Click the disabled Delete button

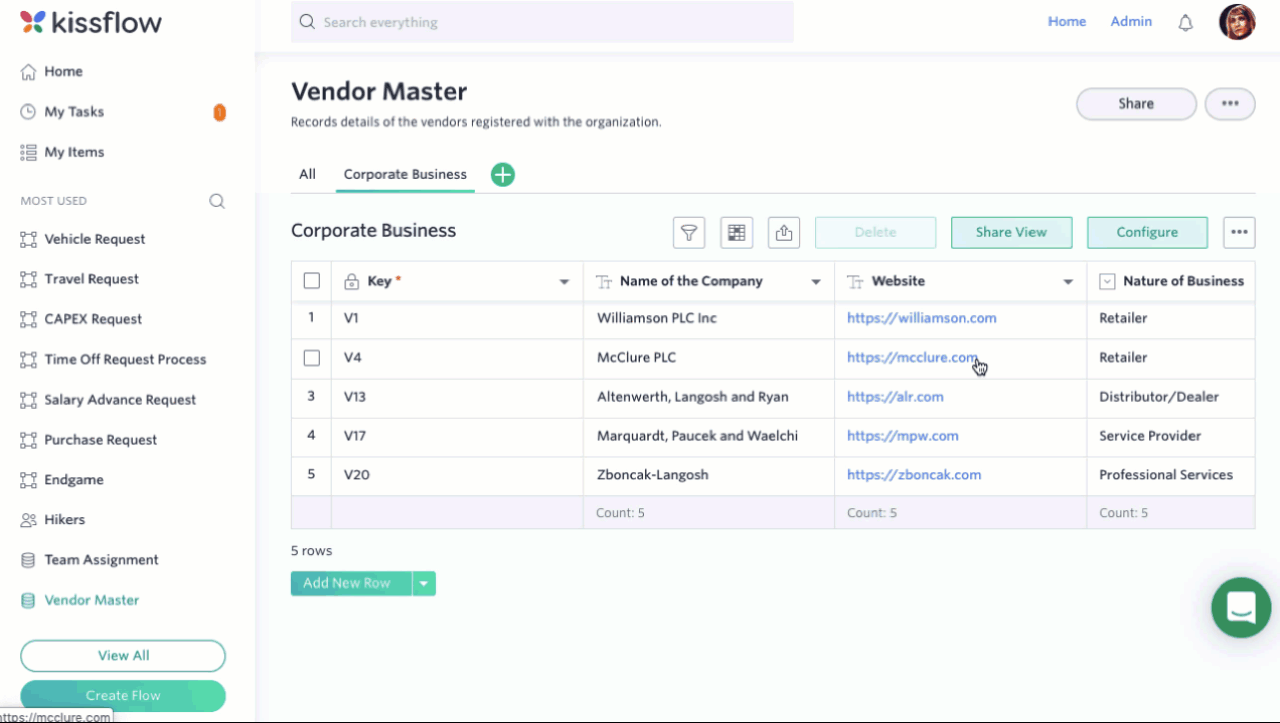[875, 232]
